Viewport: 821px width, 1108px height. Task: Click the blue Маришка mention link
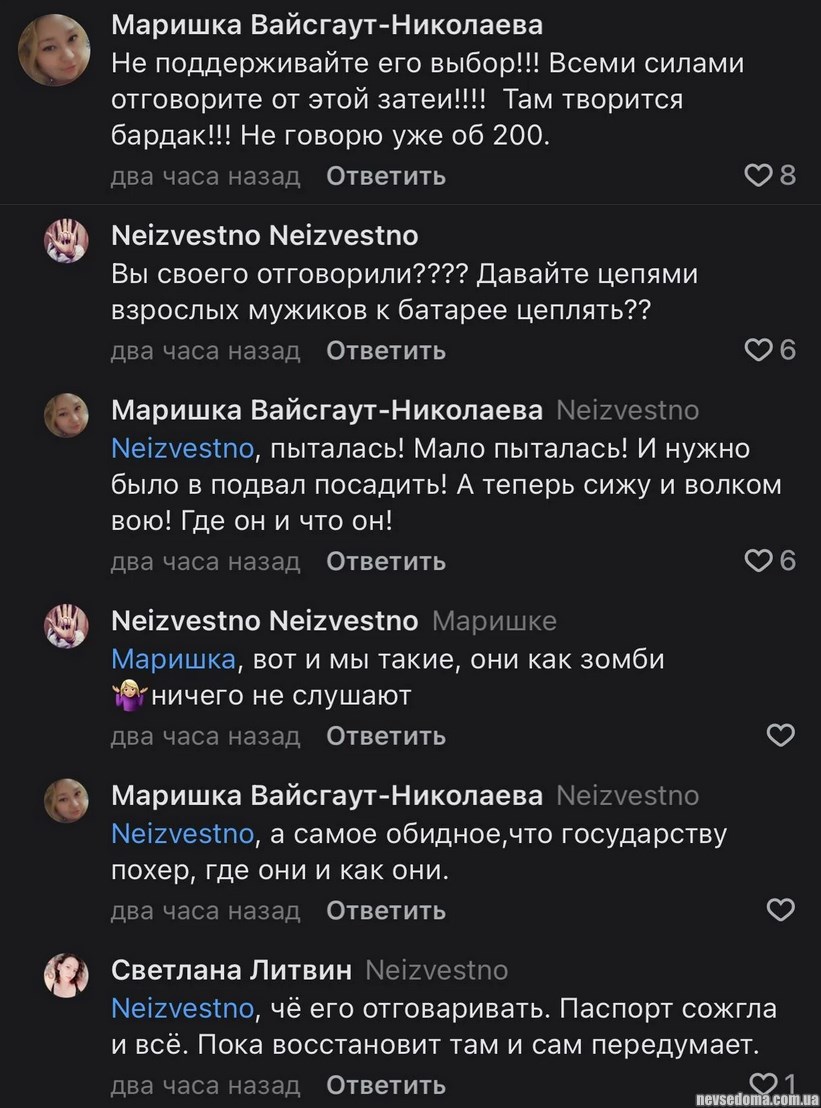[174, 660]
